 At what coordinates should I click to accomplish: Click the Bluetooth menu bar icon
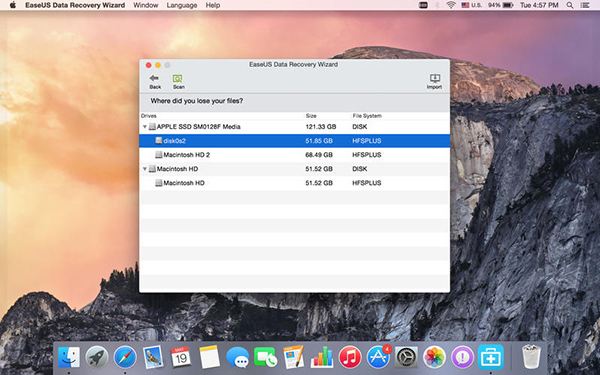[x=437, y=5]
